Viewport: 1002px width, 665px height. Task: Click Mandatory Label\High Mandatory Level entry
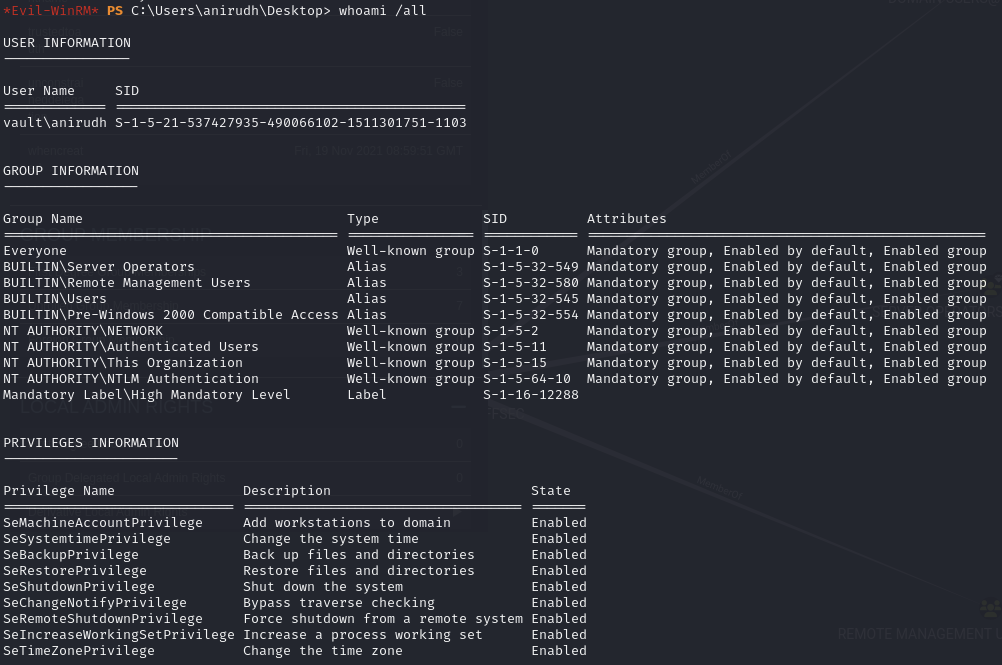147,395
